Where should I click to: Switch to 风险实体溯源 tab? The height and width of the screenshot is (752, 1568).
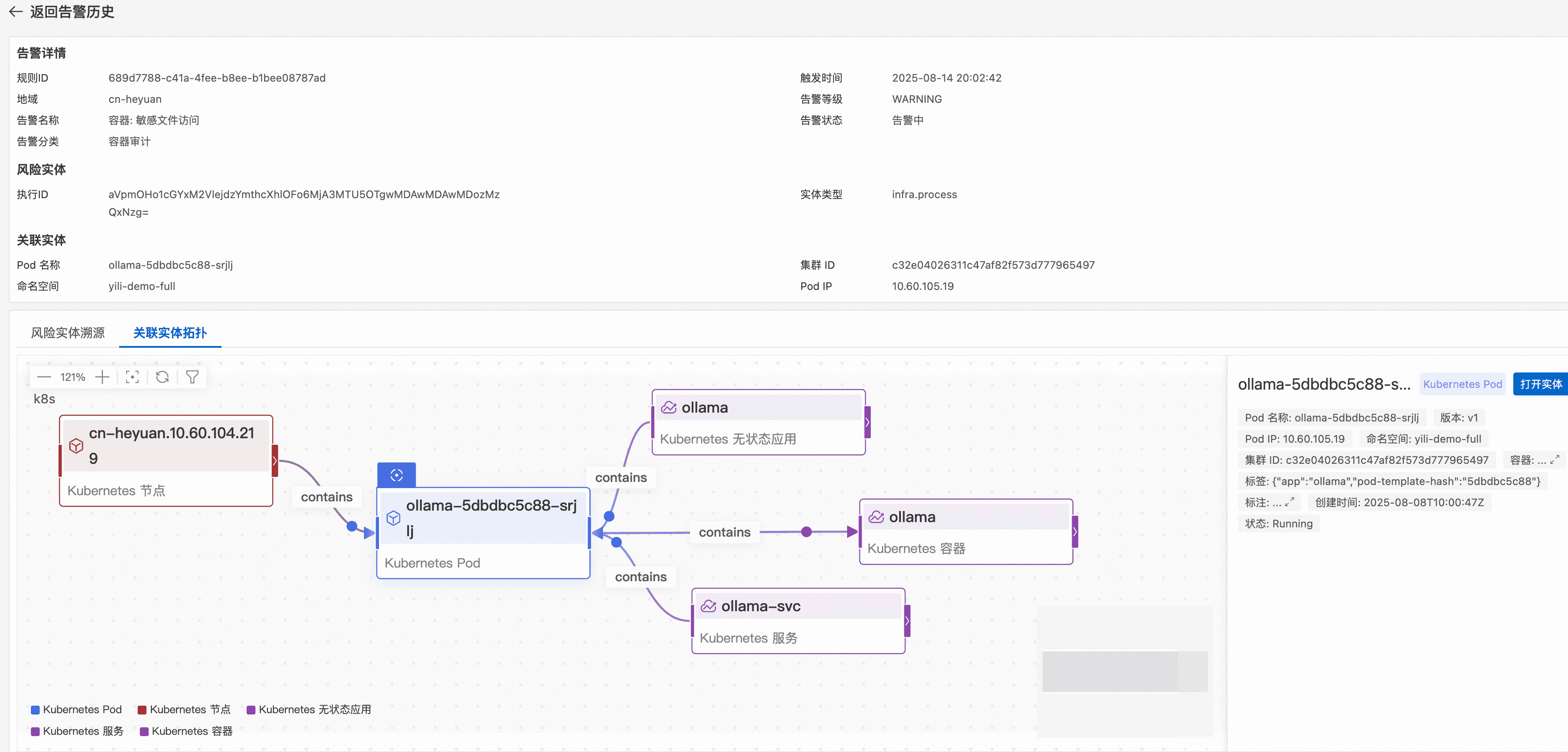point(68,333)
